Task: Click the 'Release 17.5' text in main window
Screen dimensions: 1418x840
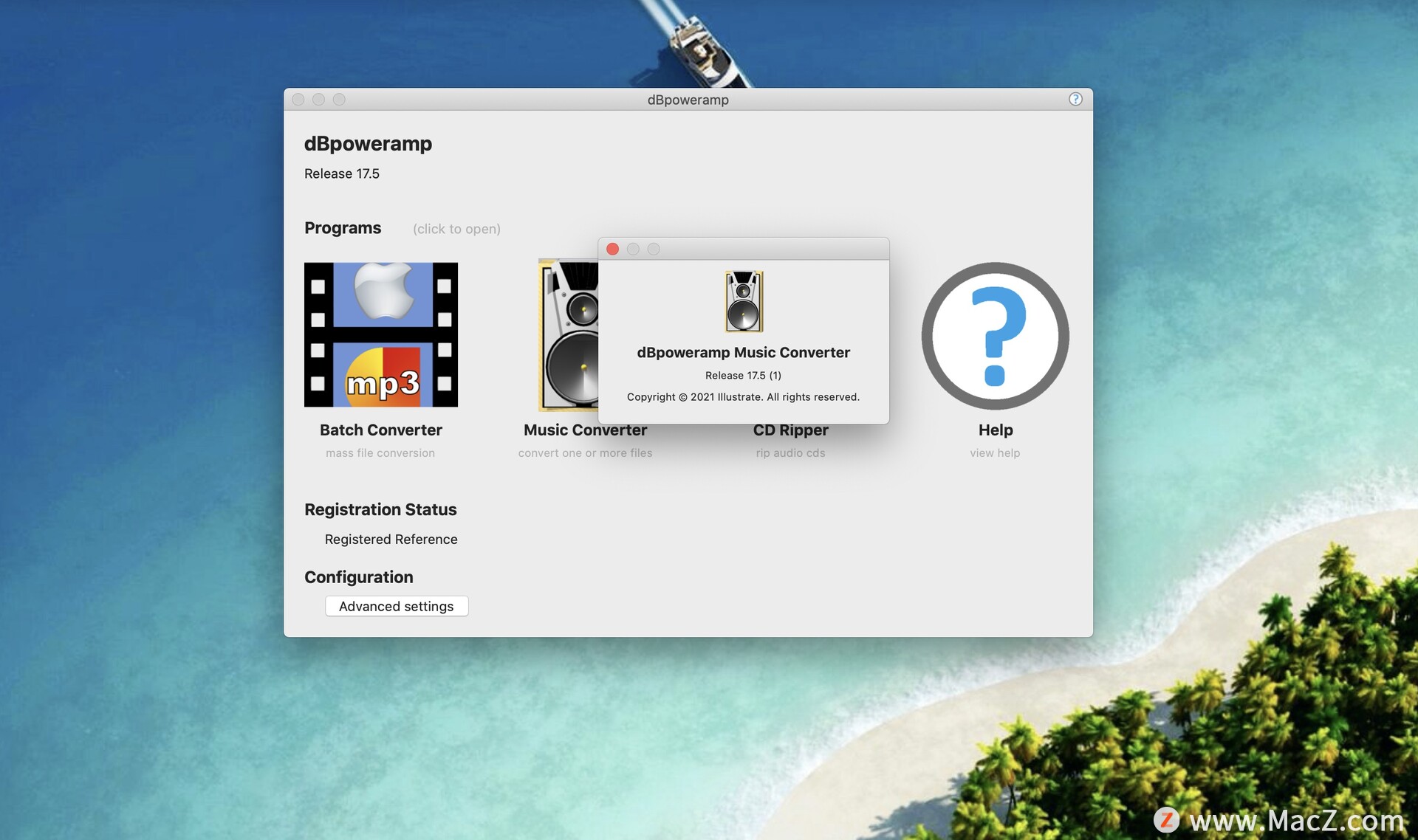Action: point(342,173)
